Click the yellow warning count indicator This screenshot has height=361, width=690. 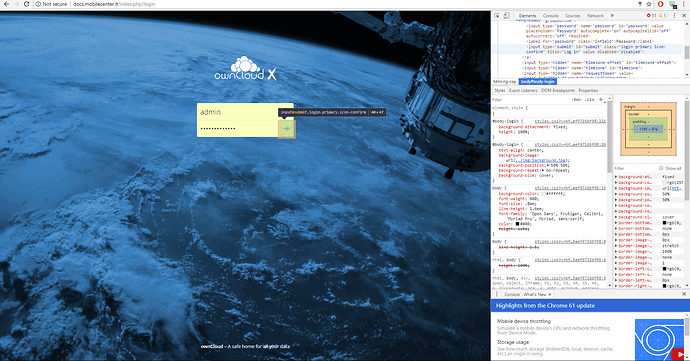click(662, 15)
